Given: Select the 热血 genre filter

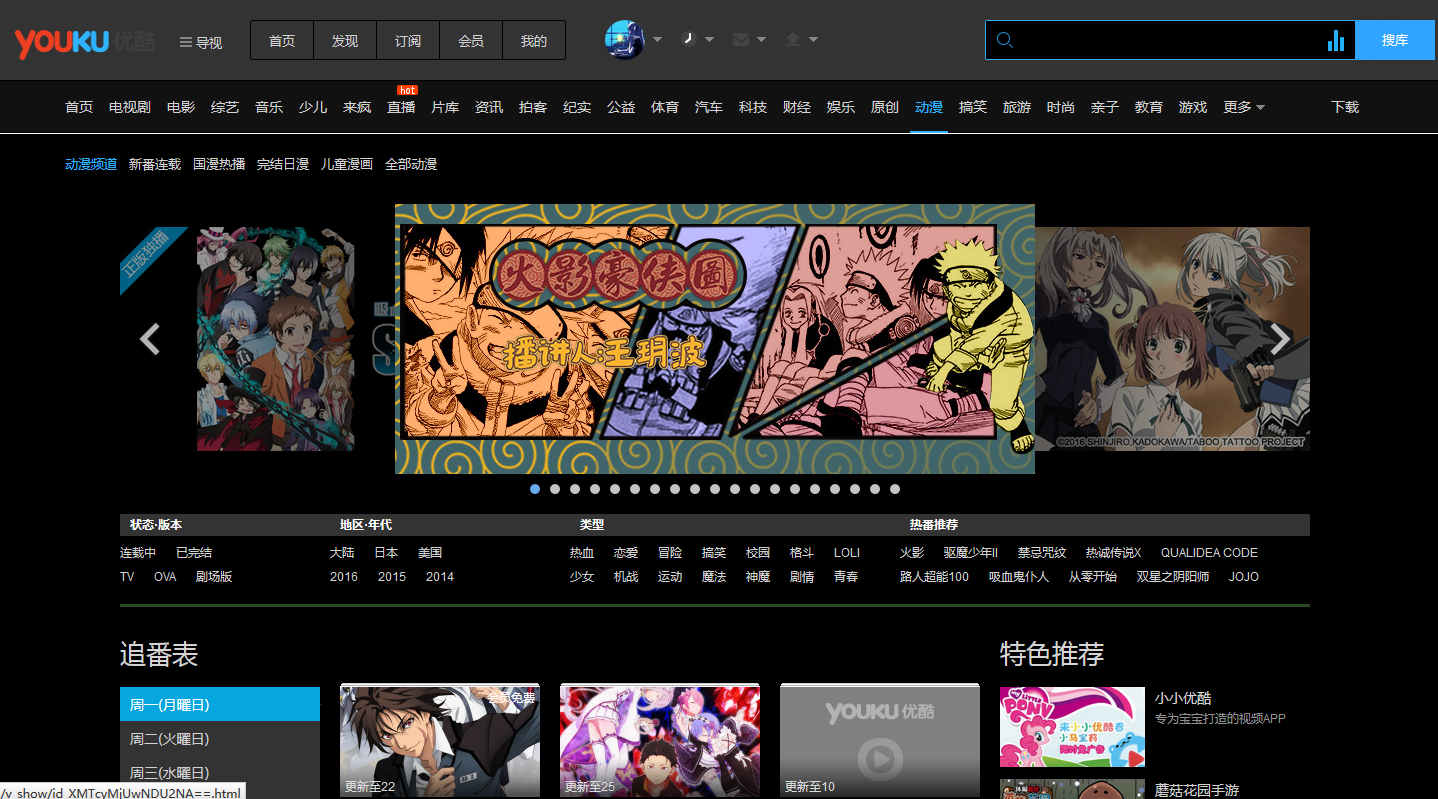Looking at the screenshot, I should pyautogui.click(x=581, y=552).
